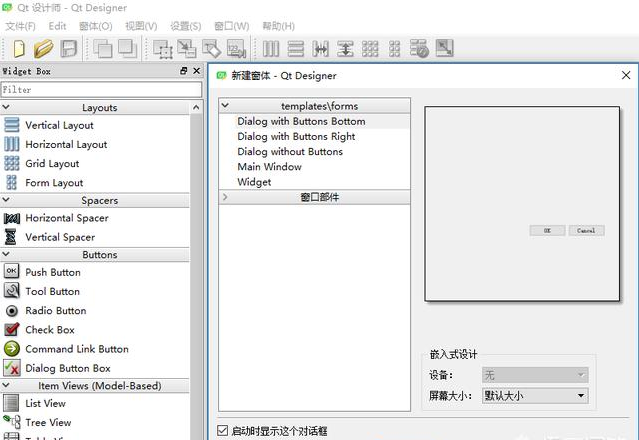Select the Edit Tab Order mode icon
This screenshot has height=440, width=639.
pyautogui.click(x=236, y=48)
